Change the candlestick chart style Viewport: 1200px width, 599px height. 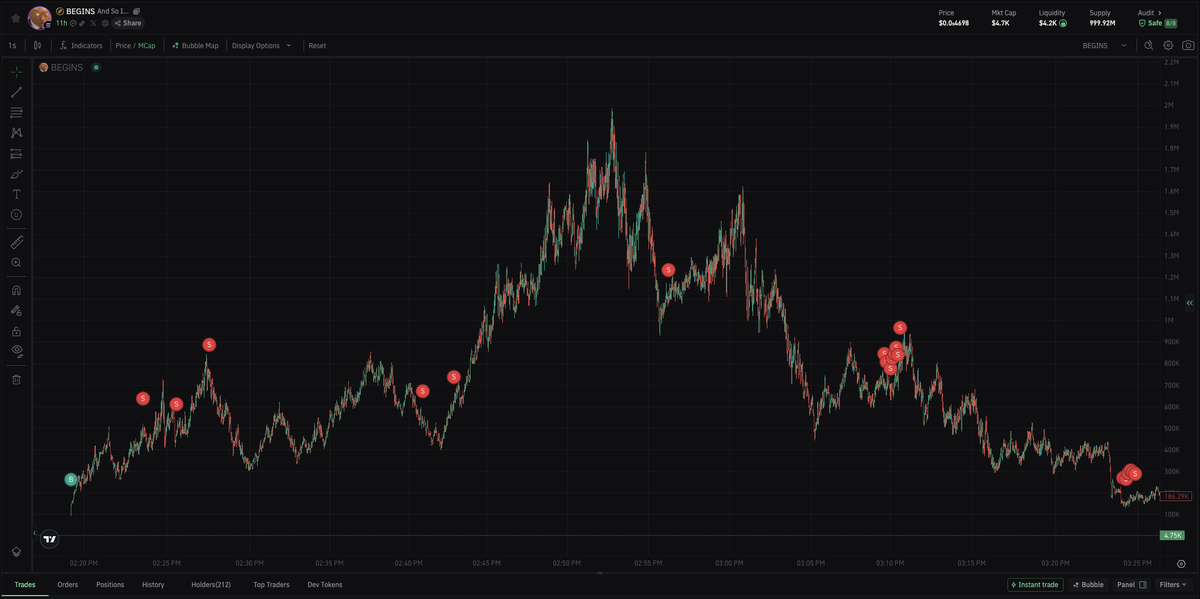(38, 45)
